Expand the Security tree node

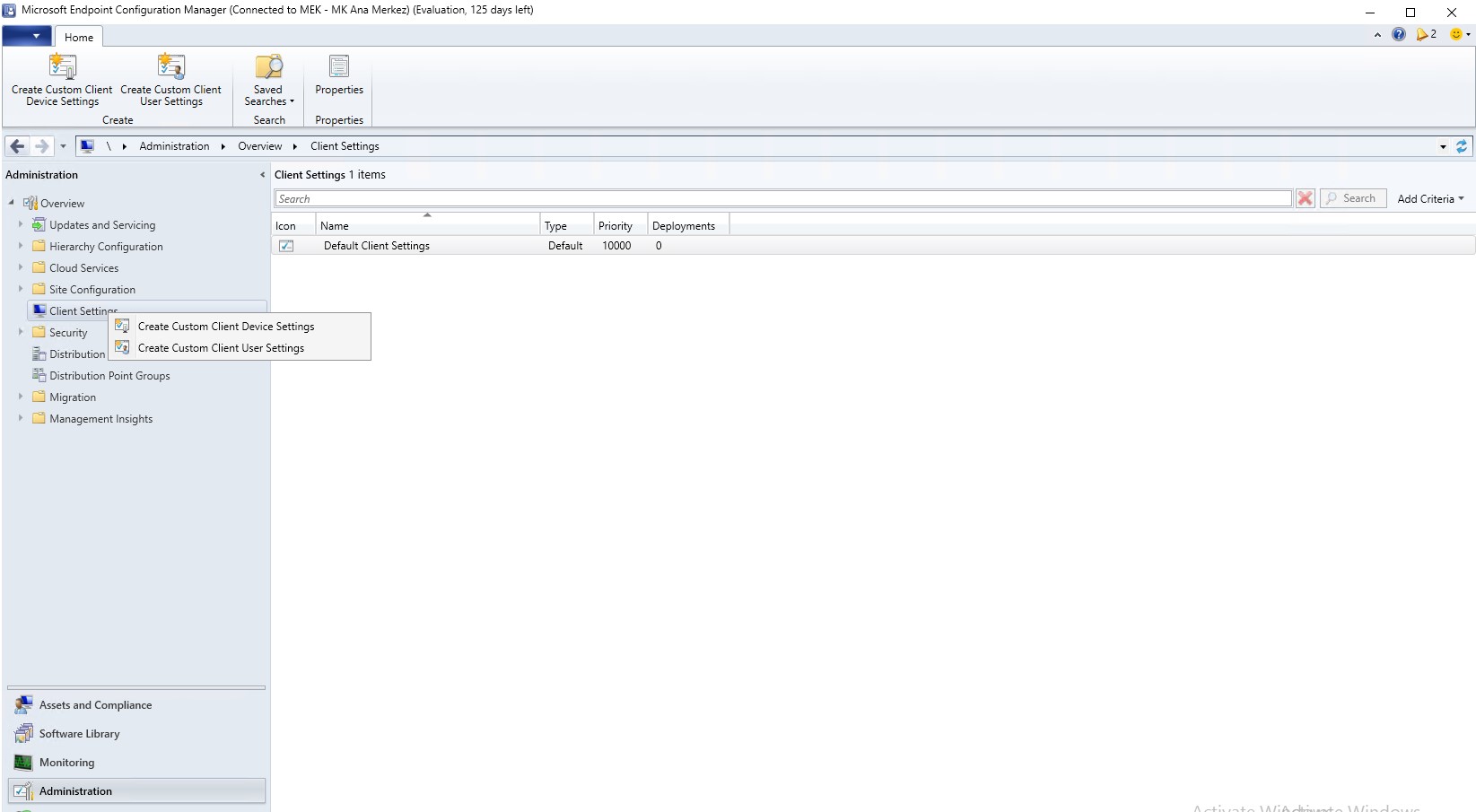(x=21, y=332)
